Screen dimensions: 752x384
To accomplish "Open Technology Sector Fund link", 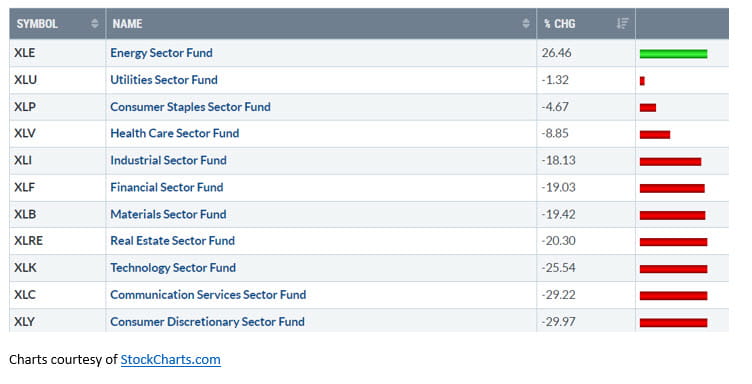I will click(173, 268).
